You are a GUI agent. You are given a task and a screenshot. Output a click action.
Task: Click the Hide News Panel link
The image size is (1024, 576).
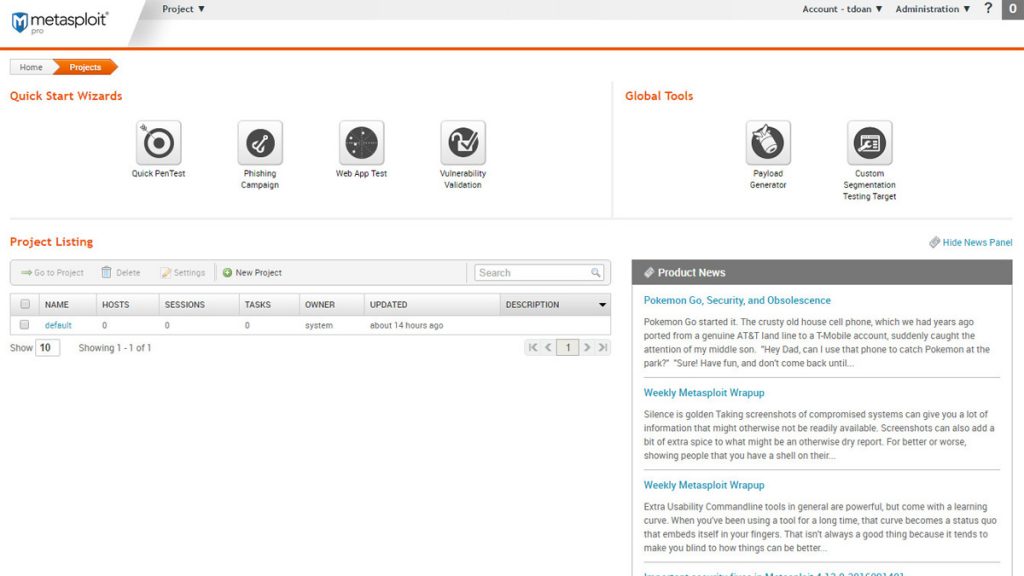tap(971, 242)
